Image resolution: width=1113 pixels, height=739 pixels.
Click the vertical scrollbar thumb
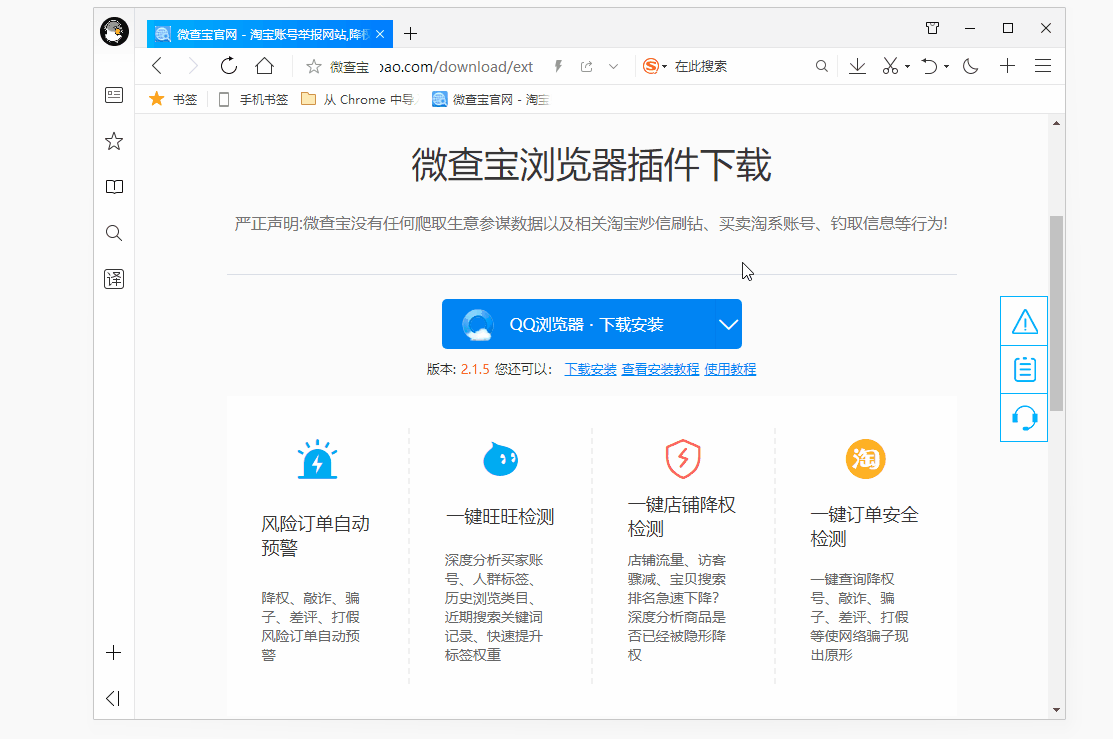[x=1056, y=313]
